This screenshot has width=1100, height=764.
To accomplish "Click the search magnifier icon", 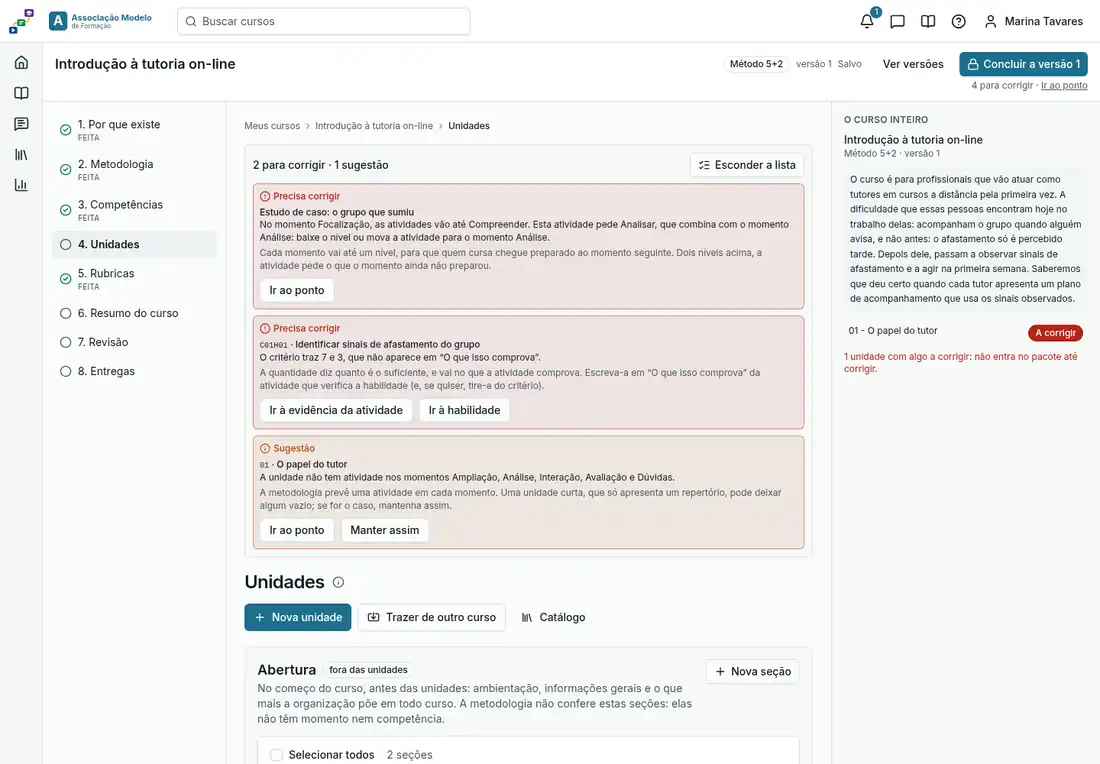I will [x=190, y=22].
